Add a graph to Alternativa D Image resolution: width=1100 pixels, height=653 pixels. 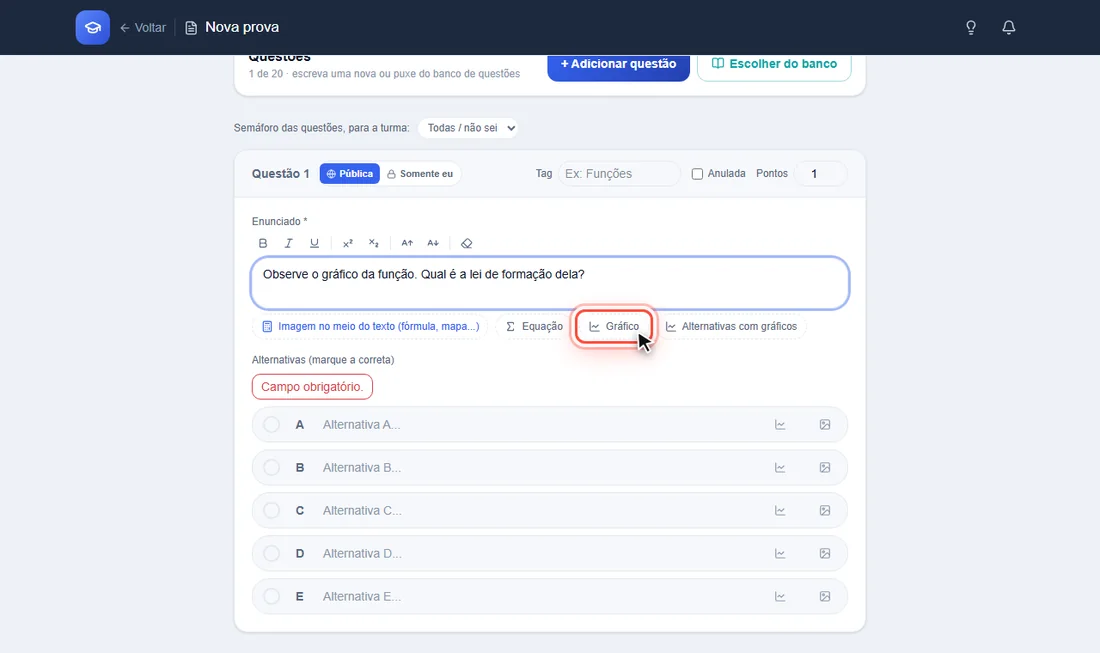pos(780,553)
